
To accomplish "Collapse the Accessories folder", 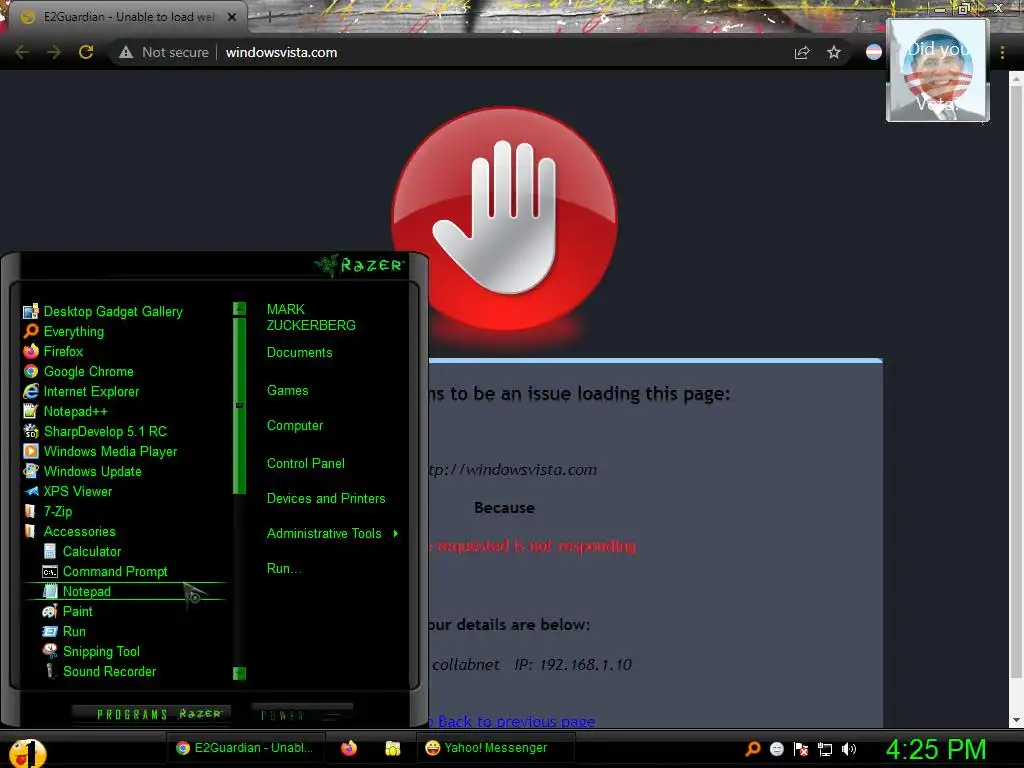I will (x=70, y=532).
